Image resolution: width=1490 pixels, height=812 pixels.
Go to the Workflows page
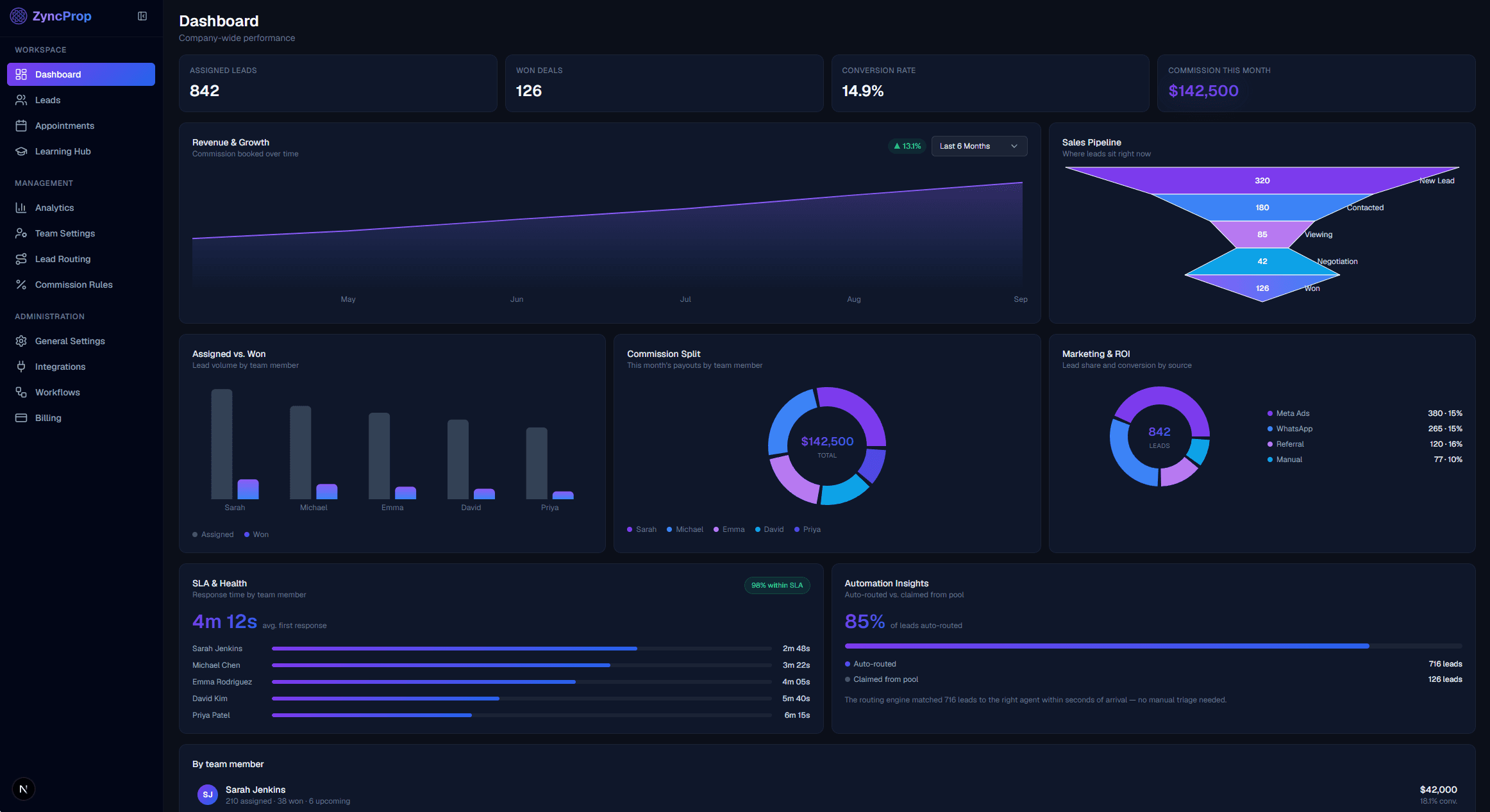click(81, 392)
